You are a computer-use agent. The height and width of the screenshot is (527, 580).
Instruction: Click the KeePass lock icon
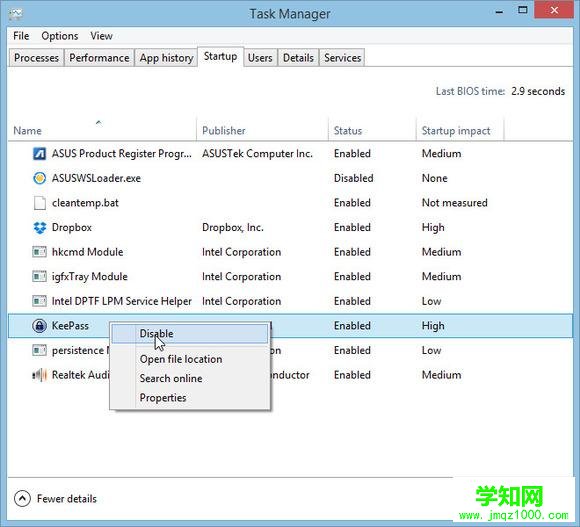[x=39, y=326]
